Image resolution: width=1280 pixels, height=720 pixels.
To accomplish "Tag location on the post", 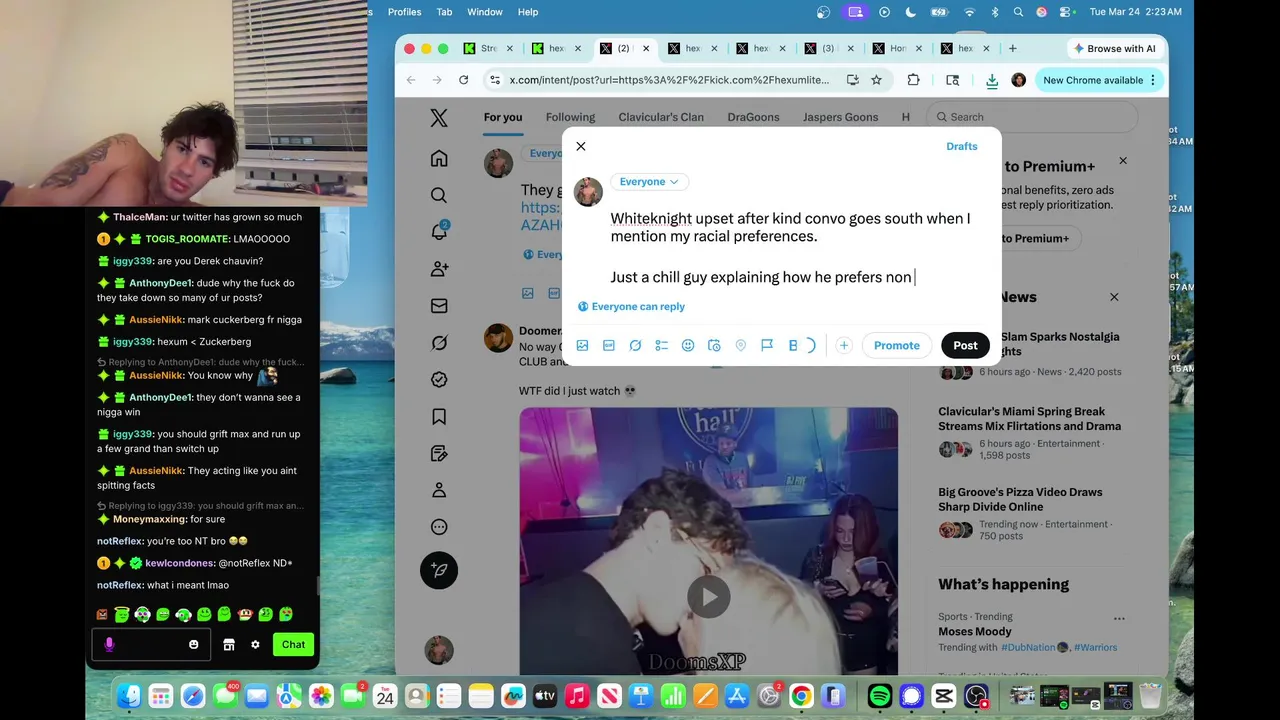I will click(741, 345).
